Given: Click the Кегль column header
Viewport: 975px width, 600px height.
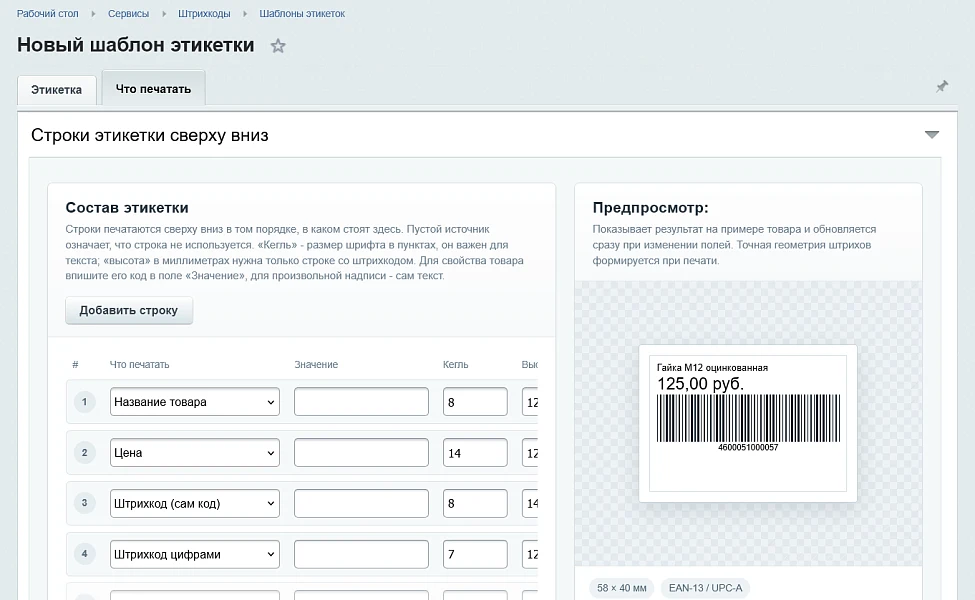Looking at the screenshot, I should click(455, 364).
